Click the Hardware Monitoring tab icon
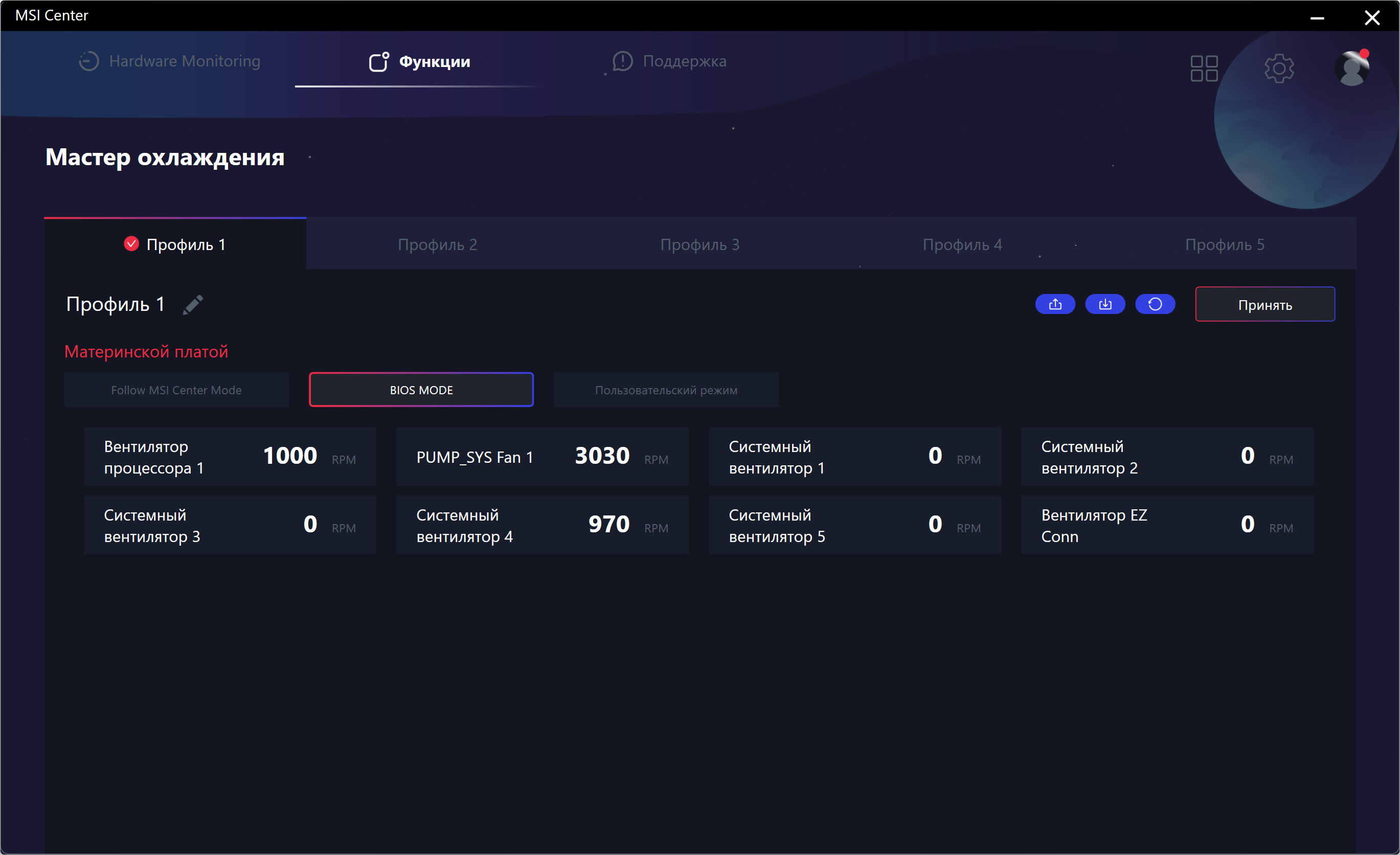This screenshot has width=1400, height=855. click(88, 61)
